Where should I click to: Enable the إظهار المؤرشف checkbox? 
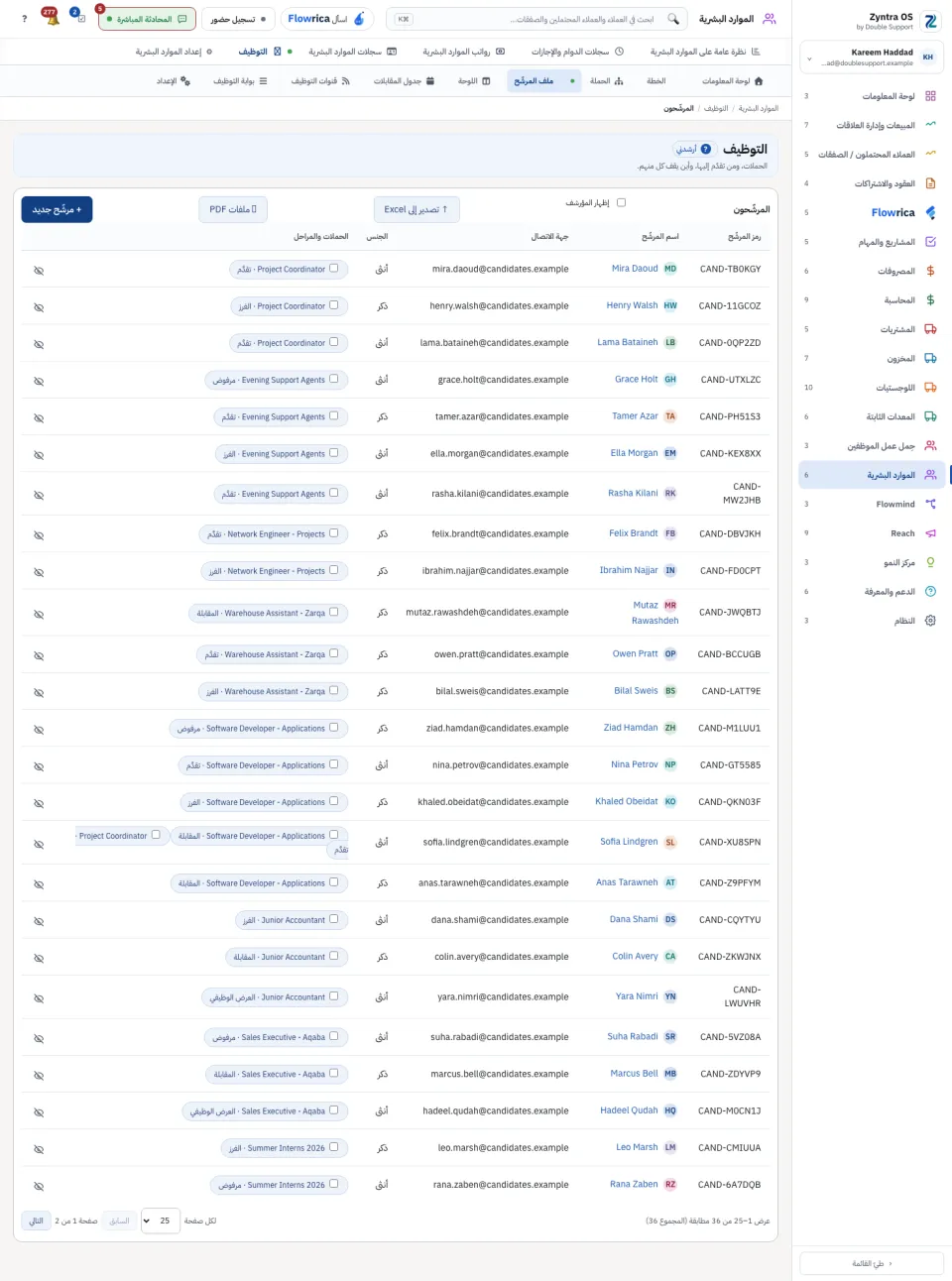tap(622, 202)
